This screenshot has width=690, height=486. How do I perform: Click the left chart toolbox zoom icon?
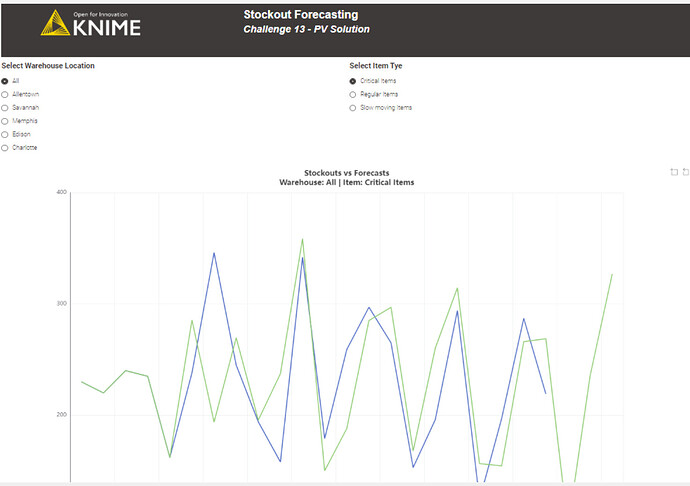click(674, 172)
